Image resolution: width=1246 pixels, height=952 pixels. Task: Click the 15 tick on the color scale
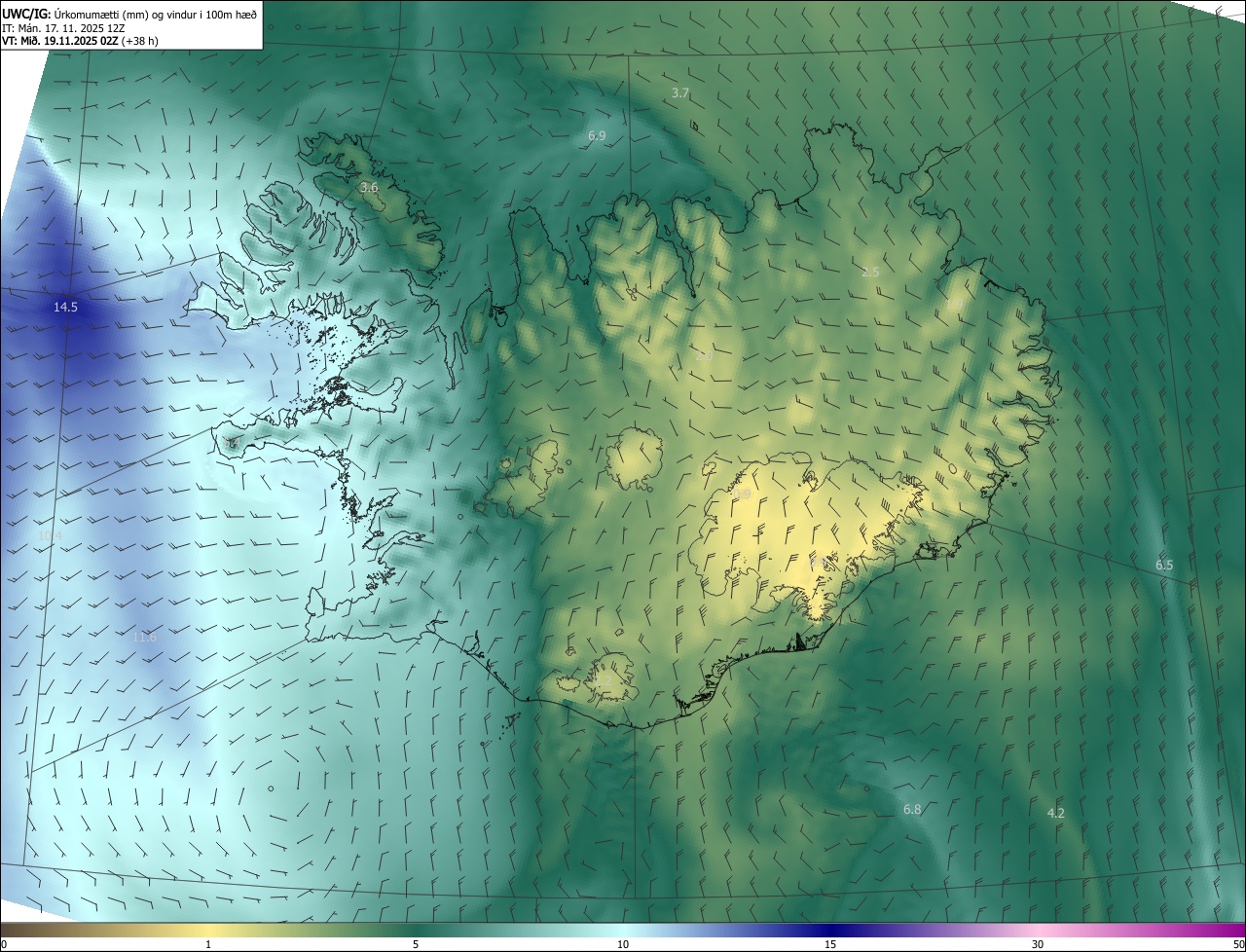(x=830, y=944)
